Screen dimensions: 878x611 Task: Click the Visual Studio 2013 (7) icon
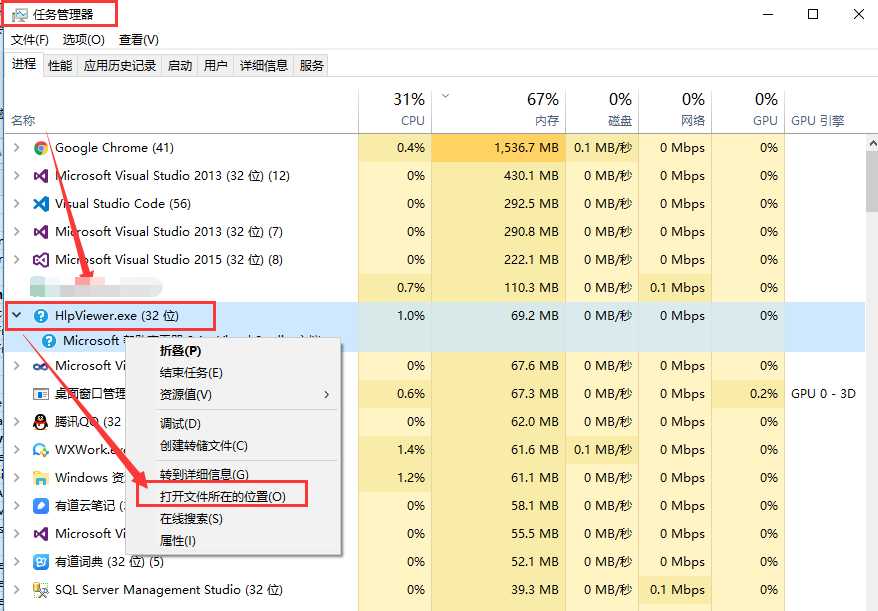point(40,232)
